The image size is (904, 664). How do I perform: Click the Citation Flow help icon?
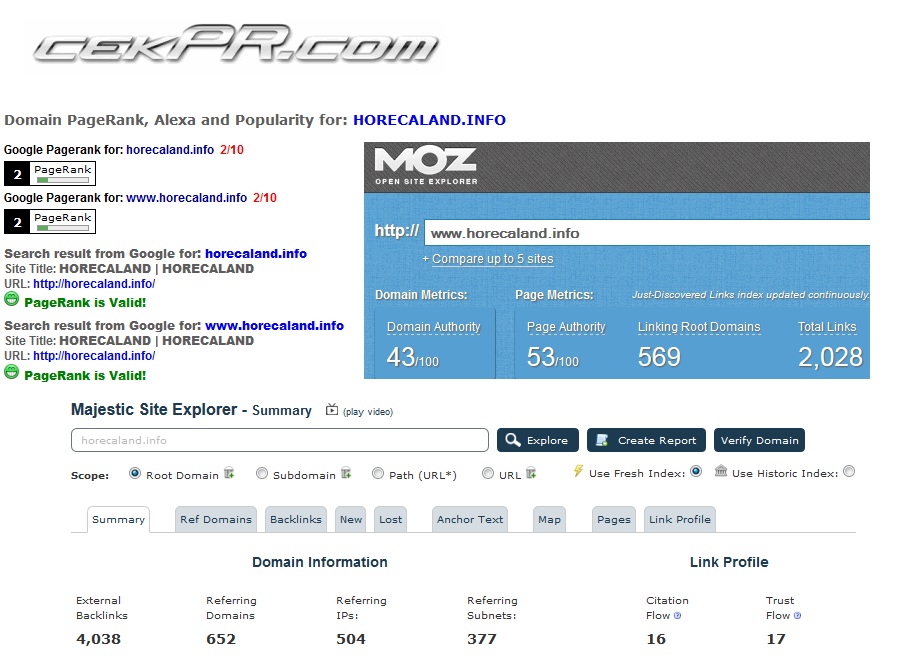pyautogui.click(x=677, y=616)
